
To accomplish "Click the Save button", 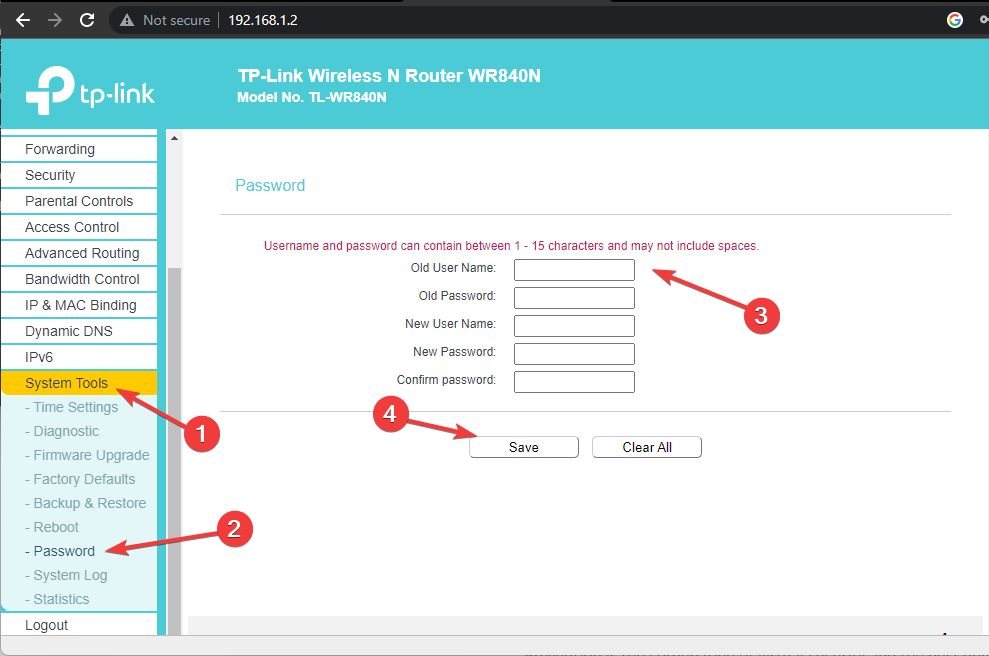I will [524, 447].
